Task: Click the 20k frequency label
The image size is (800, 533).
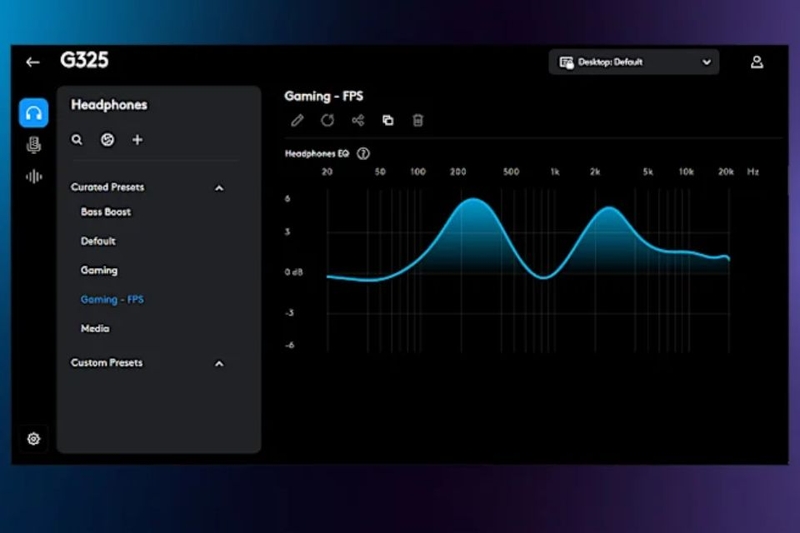Action: click(726, 172)
